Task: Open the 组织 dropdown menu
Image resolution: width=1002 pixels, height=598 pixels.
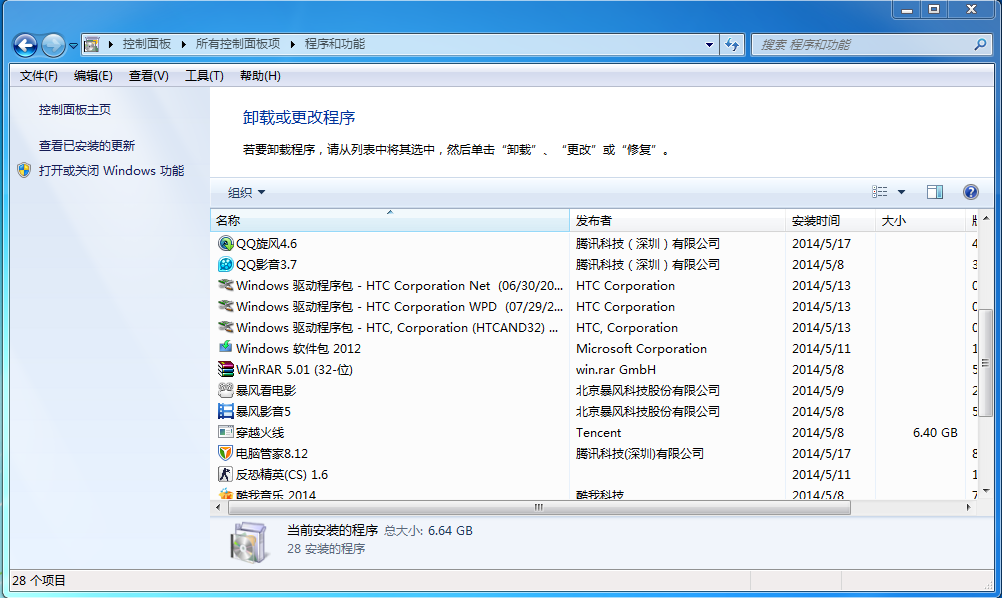Action: [x=246, y=192]
